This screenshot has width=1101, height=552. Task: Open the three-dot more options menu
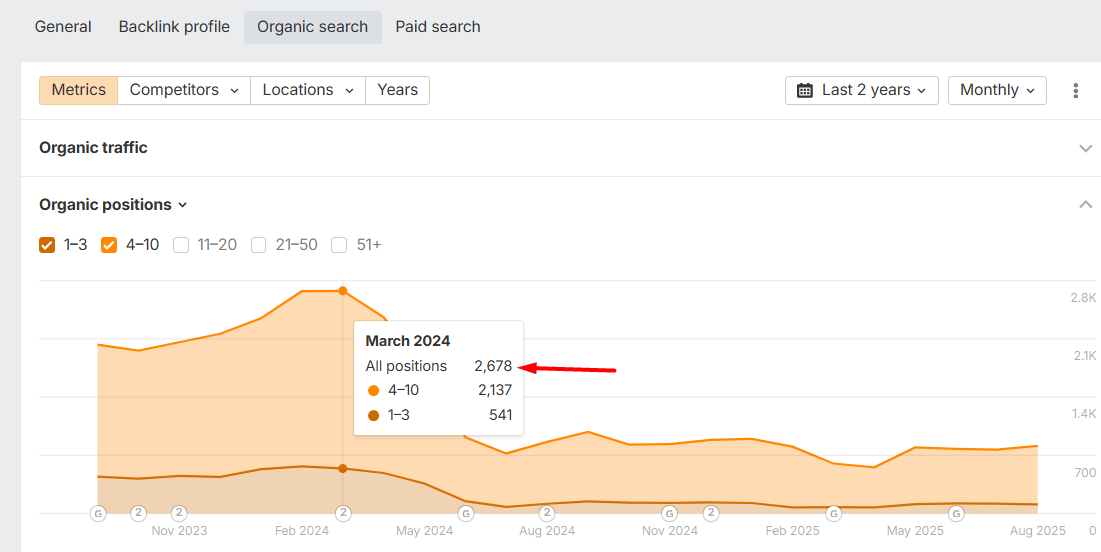(1076, 90)
